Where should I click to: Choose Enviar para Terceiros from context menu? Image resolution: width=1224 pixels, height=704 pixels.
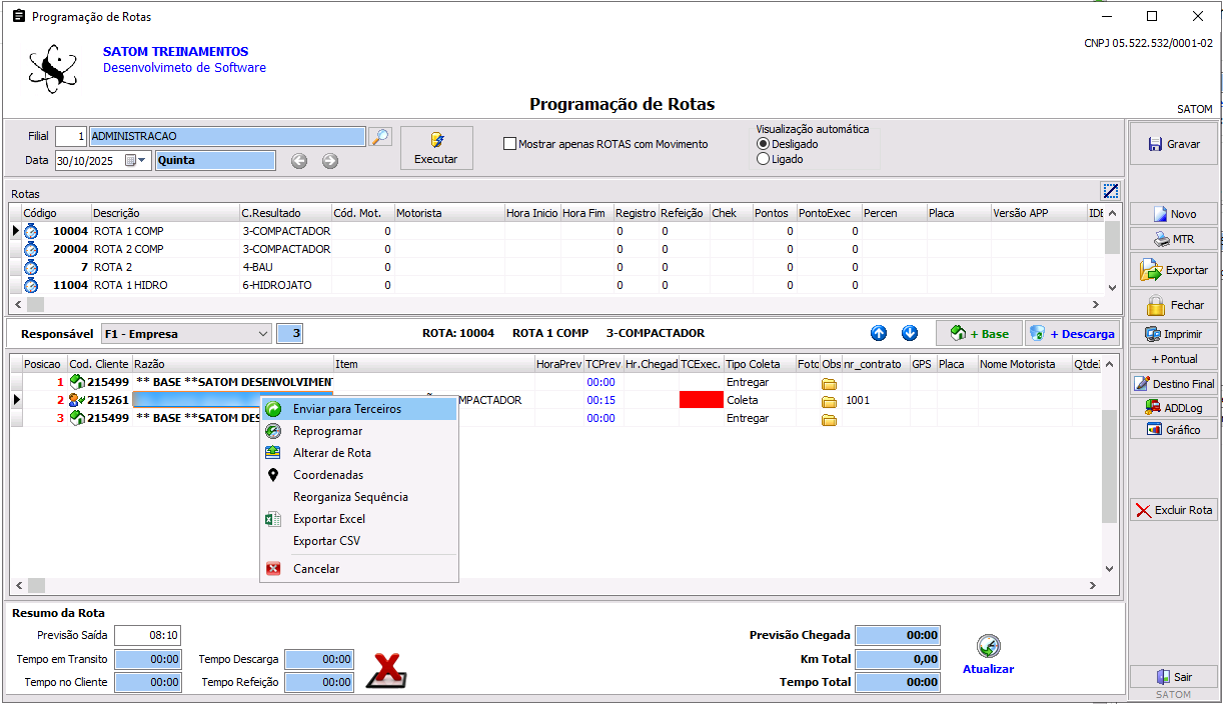coord(346,409)
